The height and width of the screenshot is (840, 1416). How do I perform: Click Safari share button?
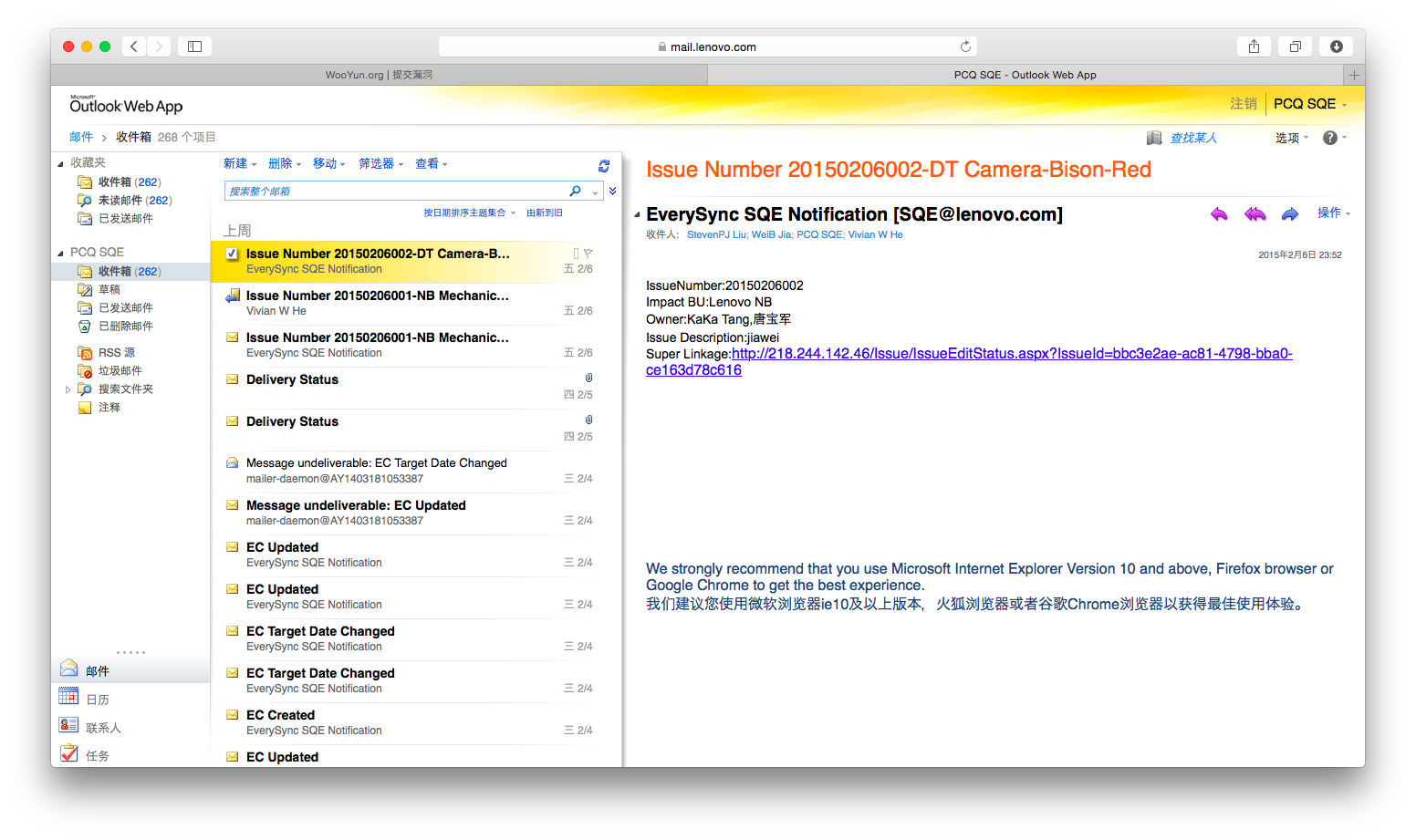1254,47
